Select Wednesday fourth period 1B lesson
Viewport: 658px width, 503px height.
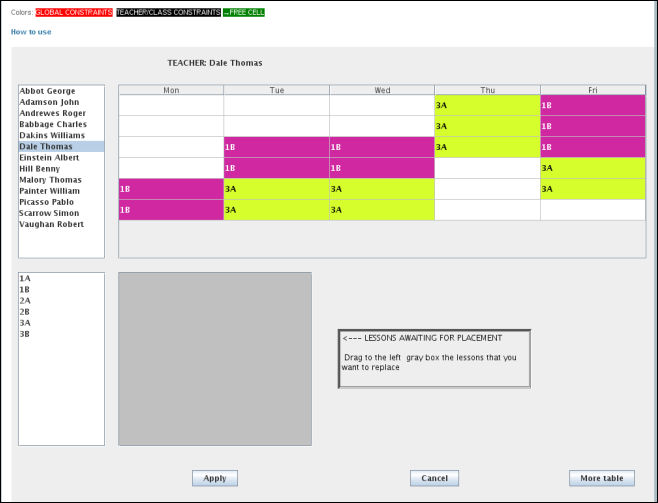(x=382, y=168)
